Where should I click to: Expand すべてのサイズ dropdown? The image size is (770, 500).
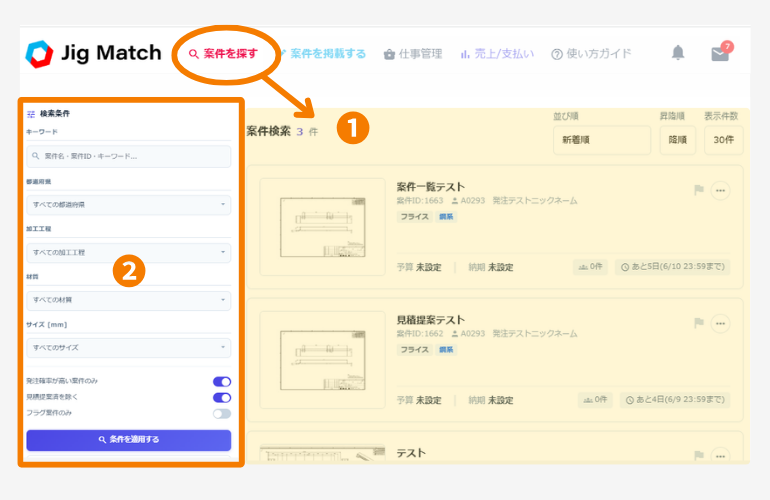(x=129, y=348)
